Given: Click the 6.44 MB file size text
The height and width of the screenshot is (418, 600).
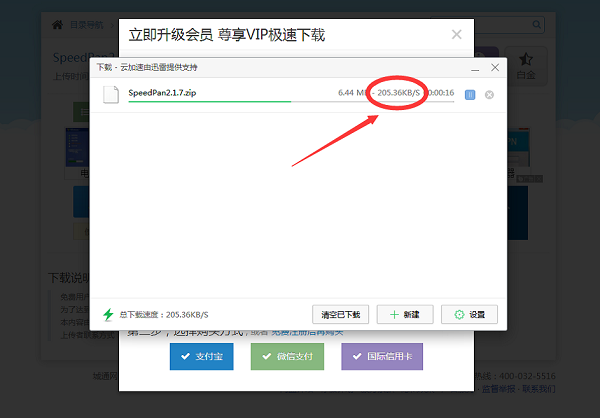Looking at the screenshot, I should click(352, 93).
